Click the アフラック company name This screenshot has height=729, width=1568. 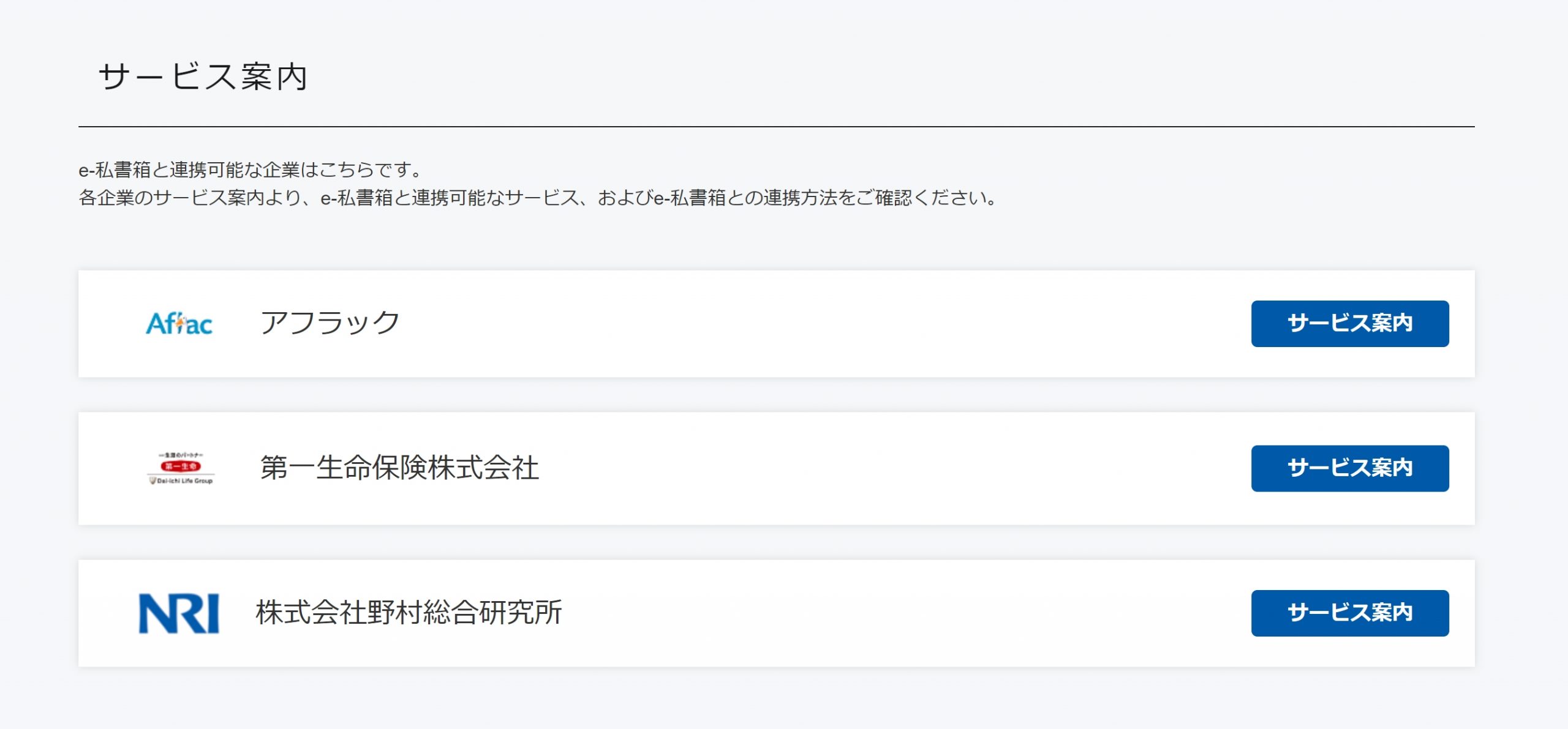pos(330,323)
